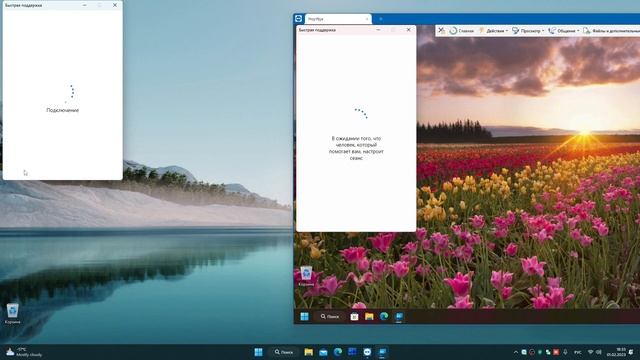640x360 pixels.
Task: Open the Просмотр dropdown menu
Action: tap(528, 31)
